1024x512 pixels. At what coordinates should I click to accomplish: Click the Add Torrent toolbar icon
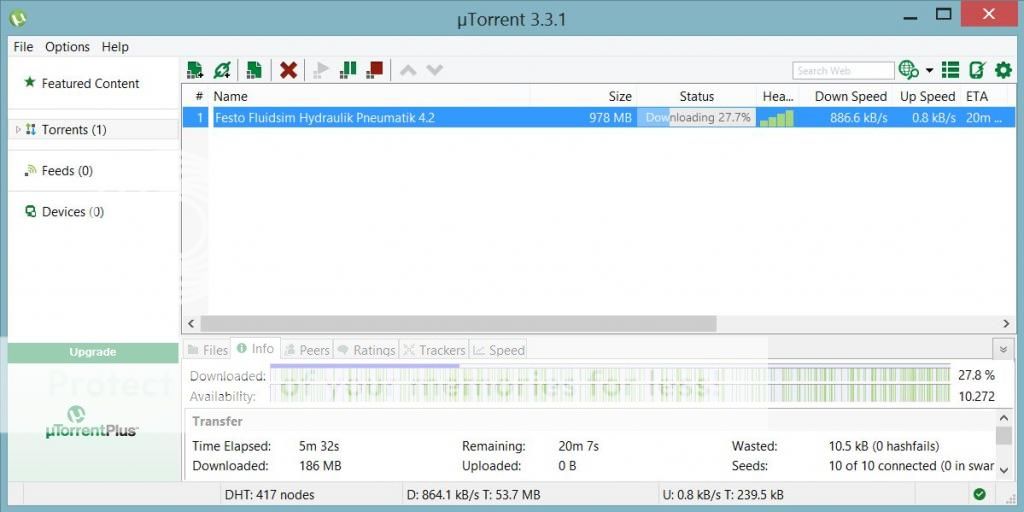point(195,70)
